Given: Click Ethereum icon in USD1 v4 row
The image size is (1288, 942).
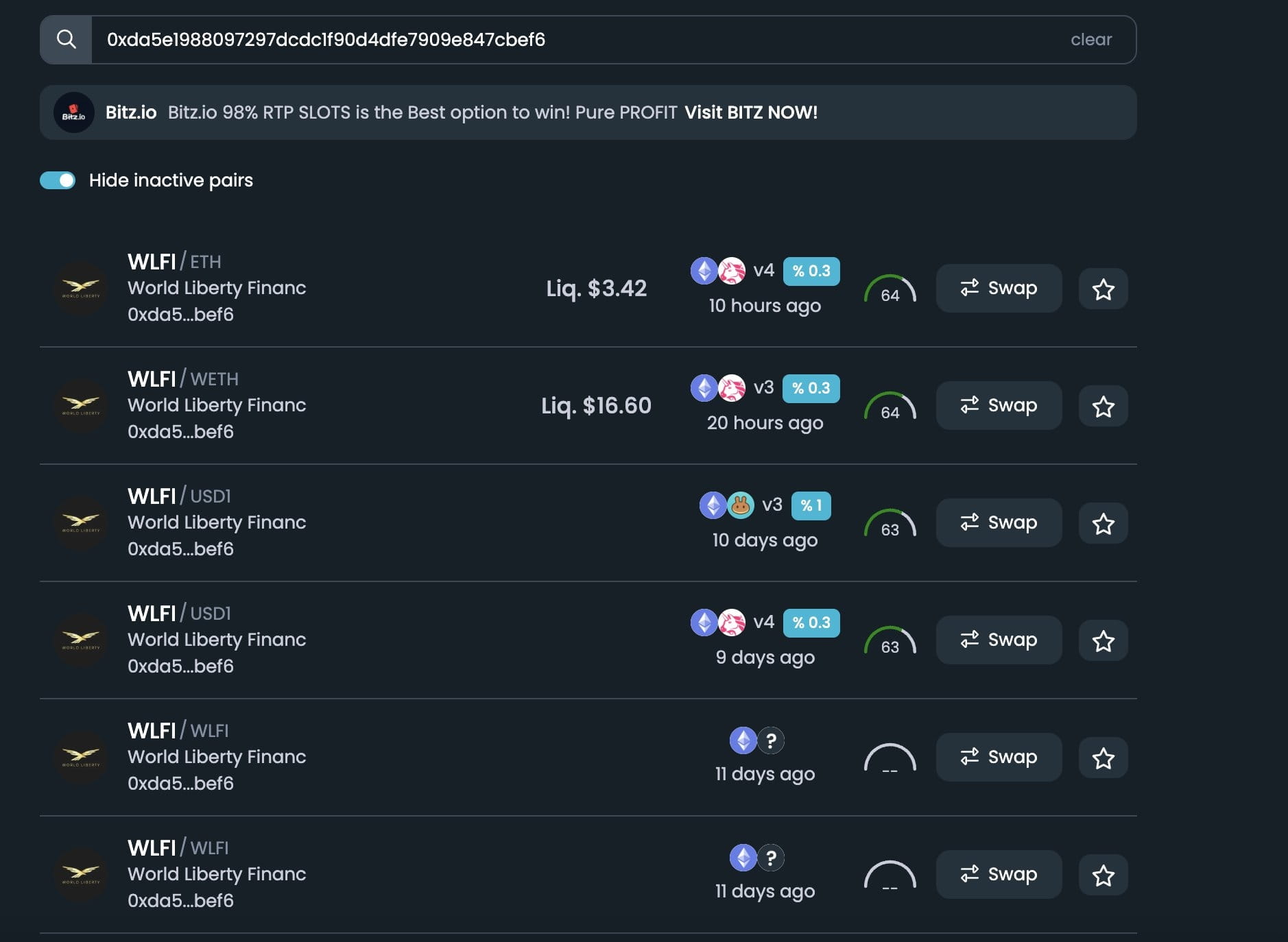Looking at the screenshot, I should (704, 623).
